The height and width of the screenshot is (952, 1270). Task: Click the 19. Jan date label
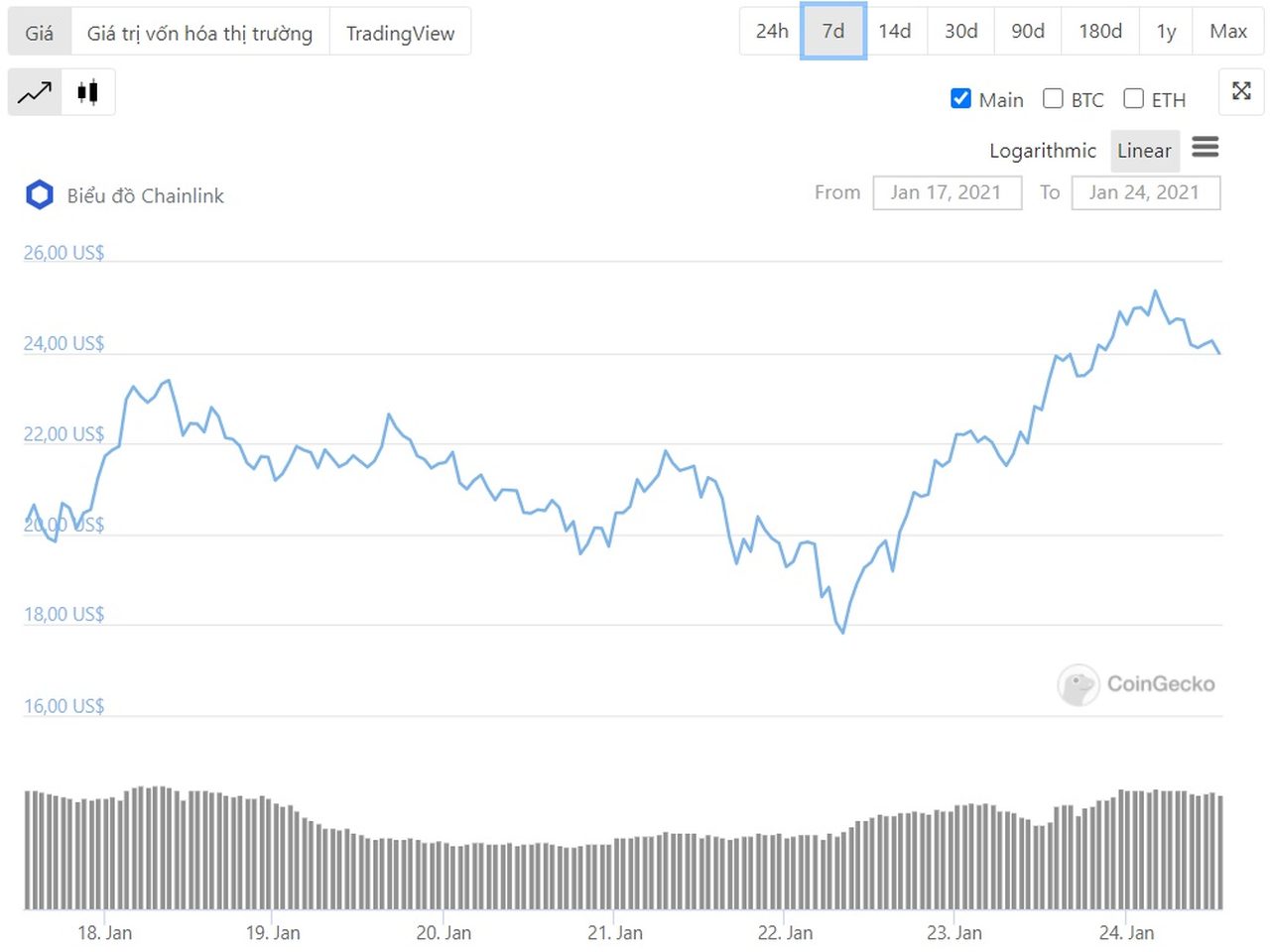[x=273, y=933]
